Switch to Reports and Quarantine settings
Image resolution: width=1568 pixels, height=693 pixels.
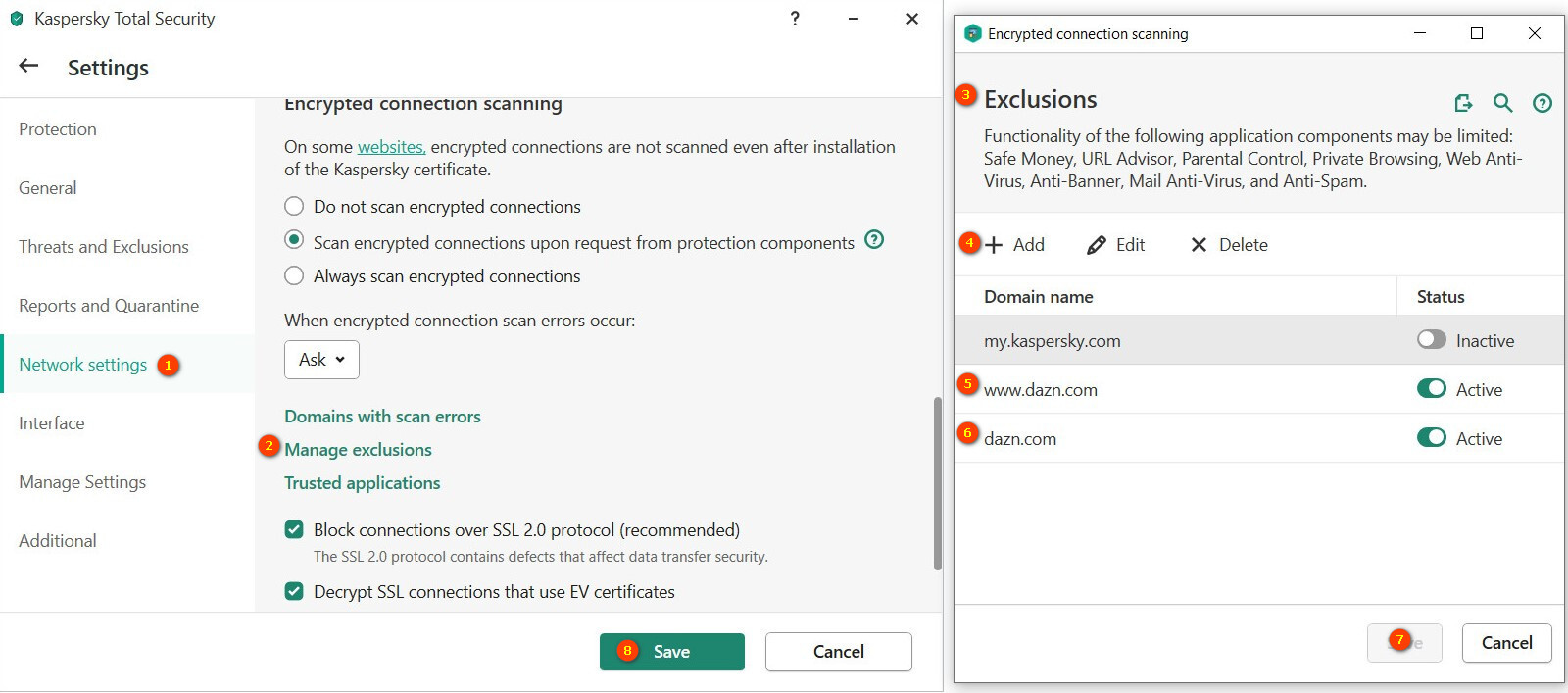pos(109,306)
